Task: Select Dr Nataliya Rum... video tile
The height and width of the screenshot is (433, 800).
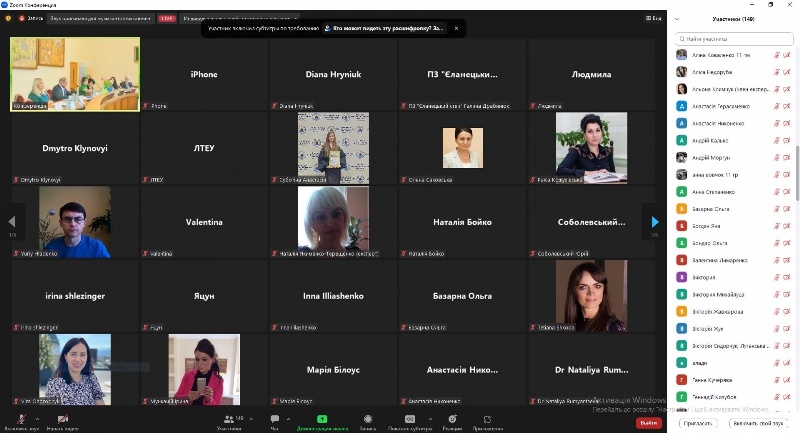Action: pos(591,370)
